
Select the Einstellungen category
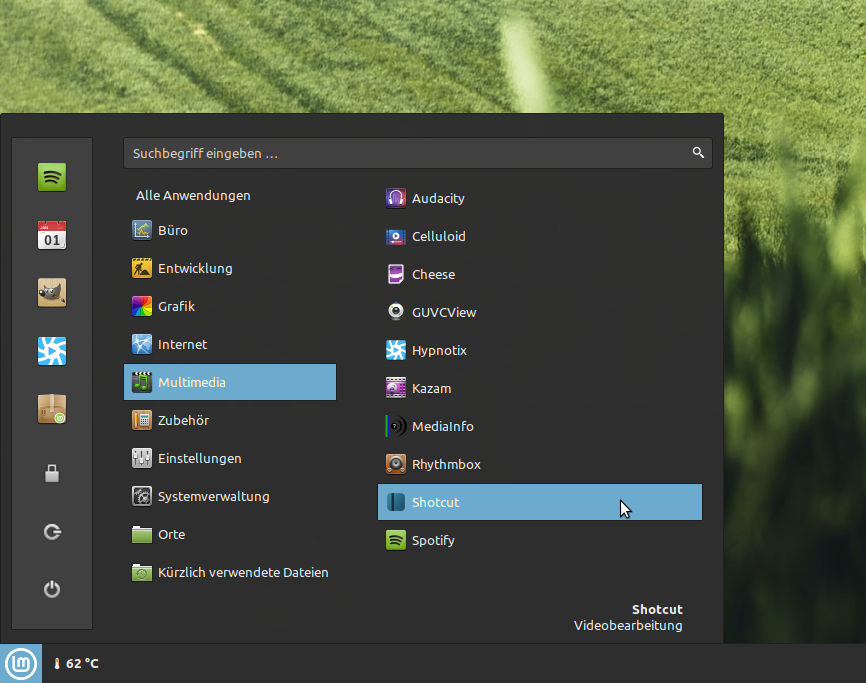pyautogui.click(x=199, y=458)
